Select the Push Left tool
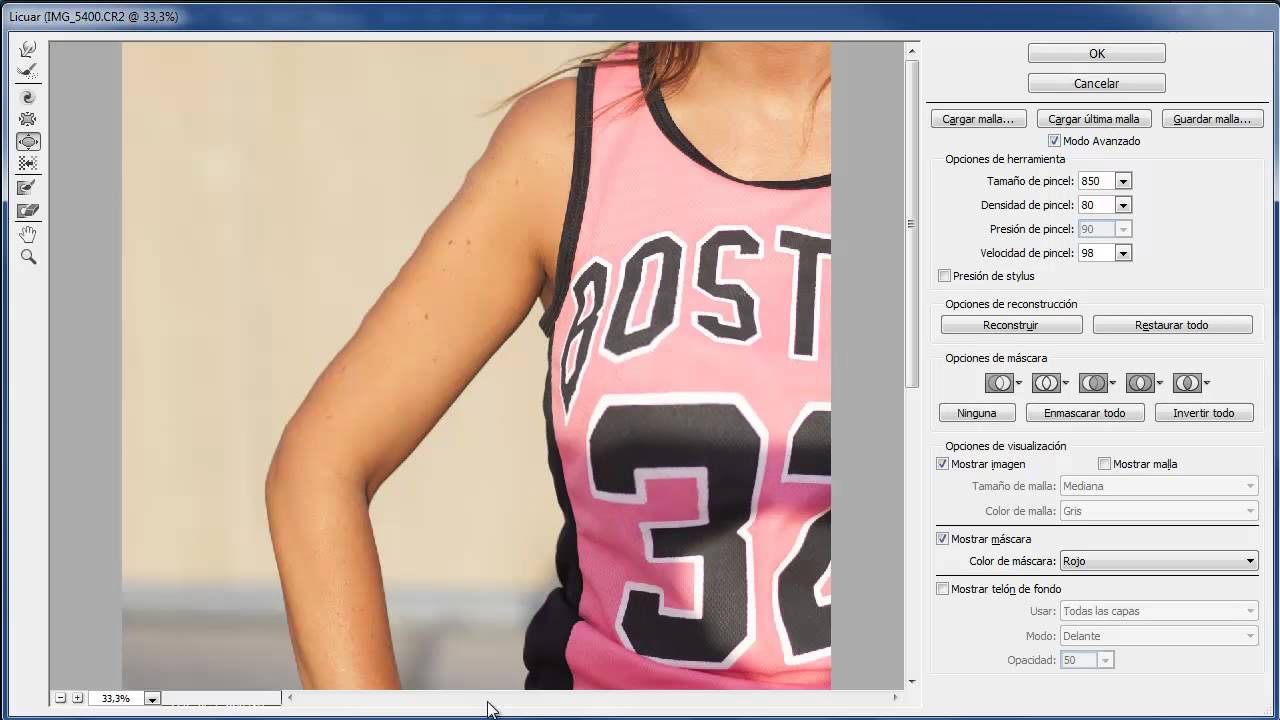Viewport: 1280px width, 720px height. [x=28, y=164]
